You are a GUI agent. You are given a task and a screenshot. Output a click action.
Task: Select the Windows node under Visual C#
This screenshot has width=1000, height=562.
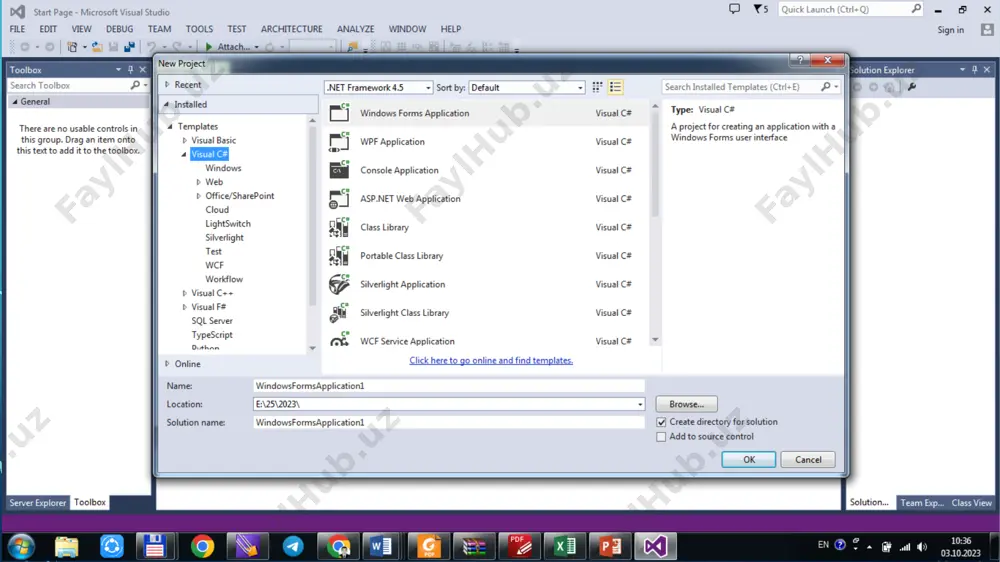click(x=223, y=168)
